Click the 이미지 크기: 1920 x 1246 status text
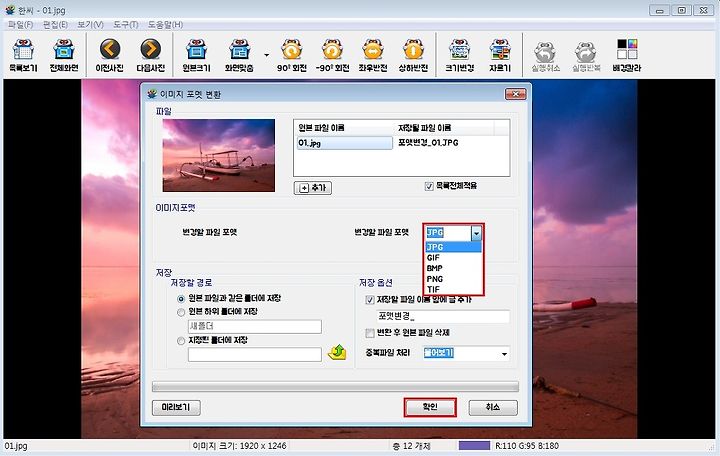The image size is (720, 456). 239,446
